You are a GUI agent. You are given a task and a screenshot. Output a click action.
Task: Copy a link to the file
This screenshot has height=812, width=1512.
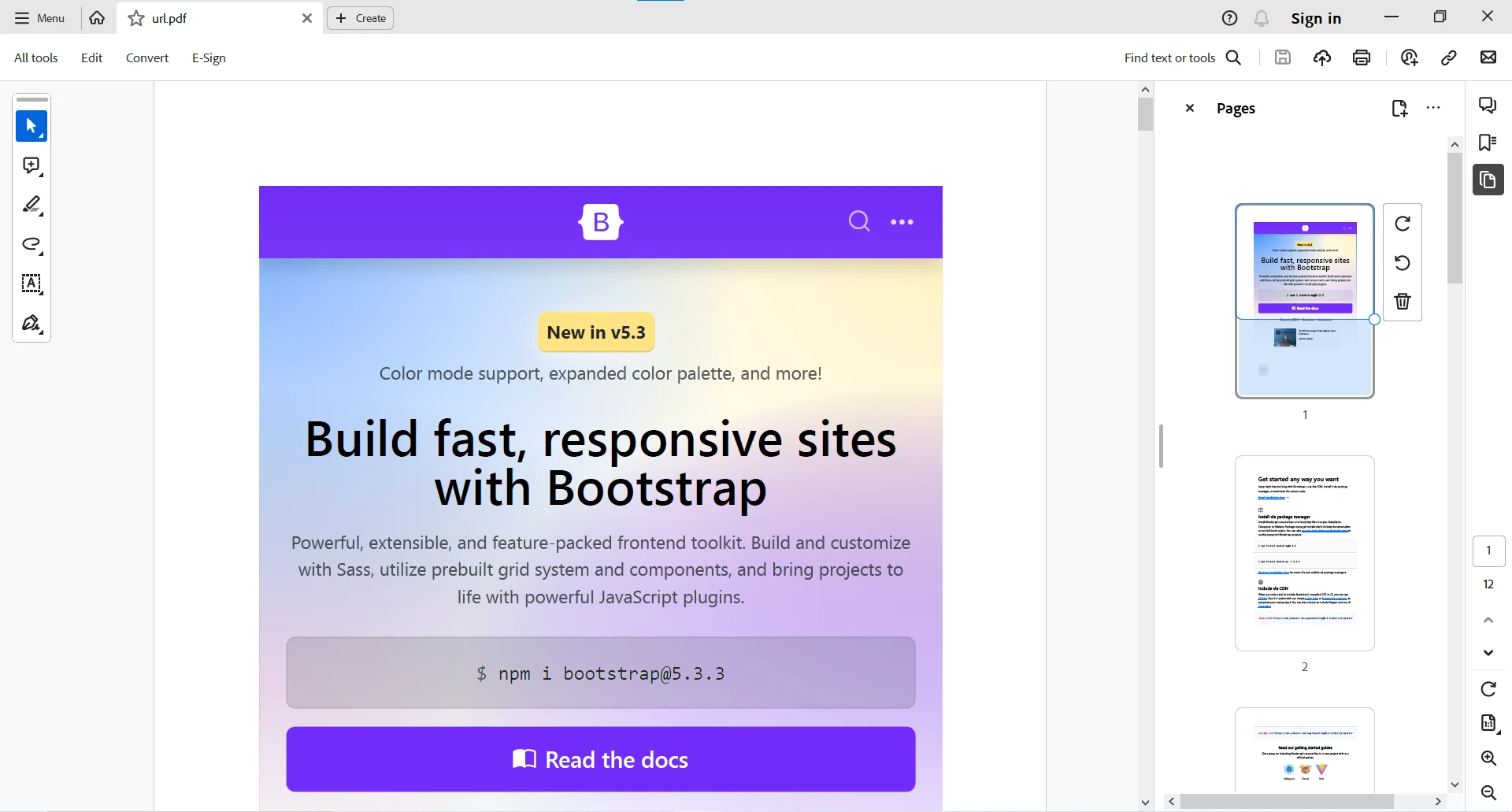(x=1449, y=57)
